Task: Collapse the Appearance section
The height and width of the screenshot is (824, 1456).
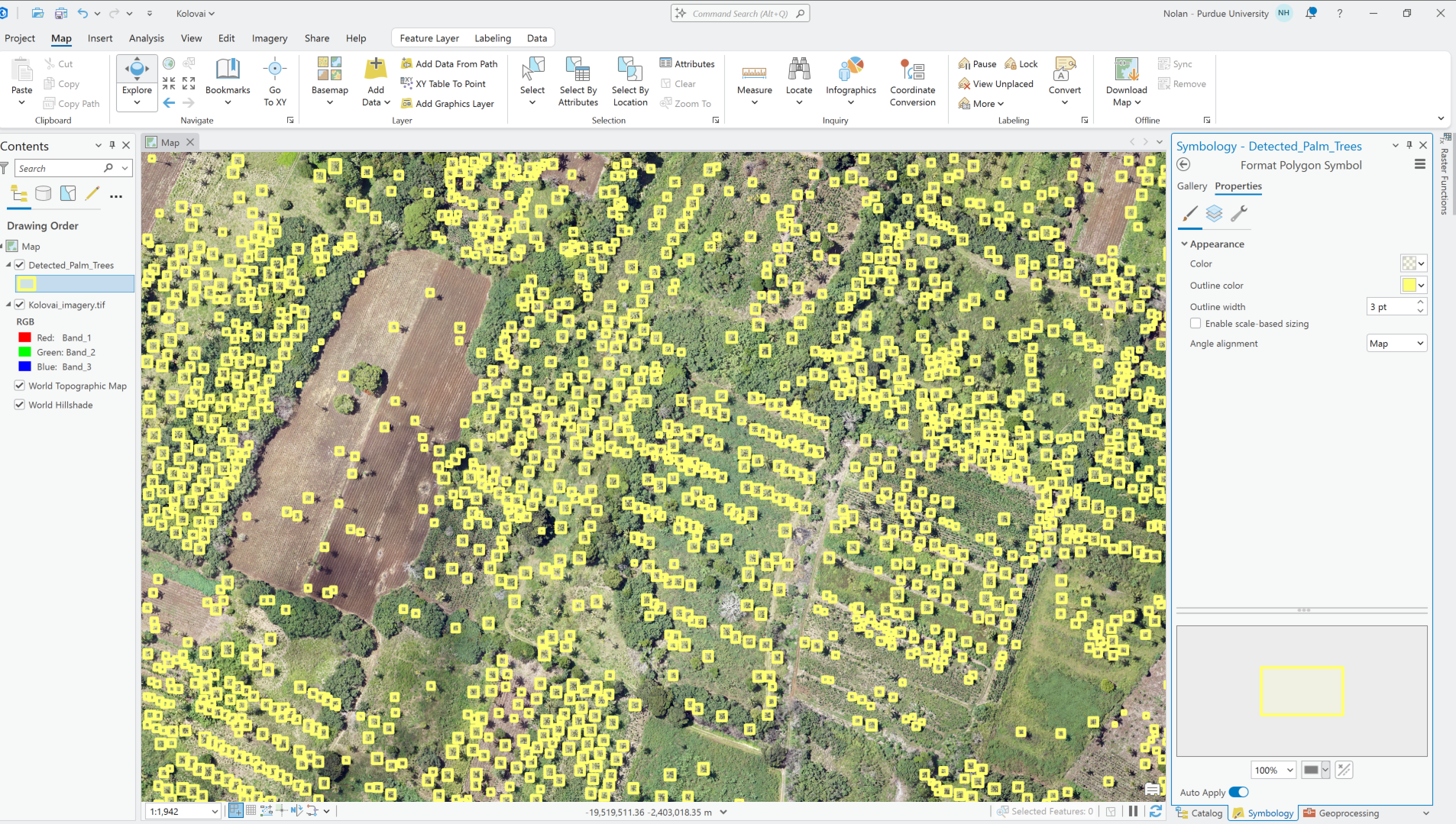Action: 1185,244
